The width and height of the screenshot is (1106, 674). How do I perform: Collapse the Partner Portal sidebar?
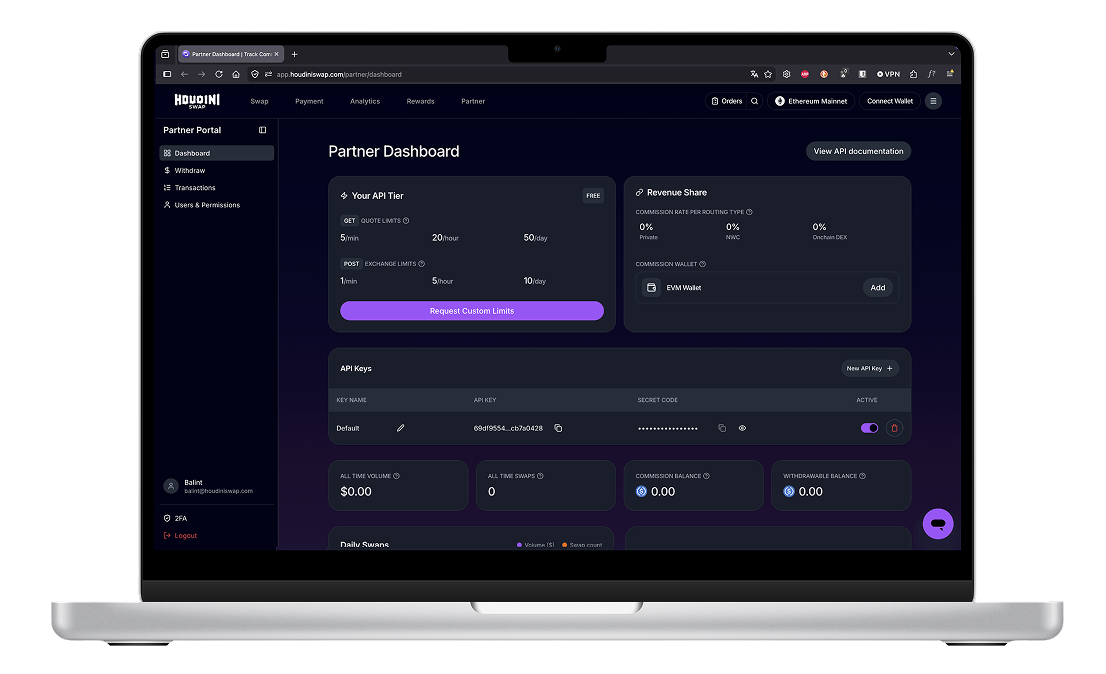(262, 130)
